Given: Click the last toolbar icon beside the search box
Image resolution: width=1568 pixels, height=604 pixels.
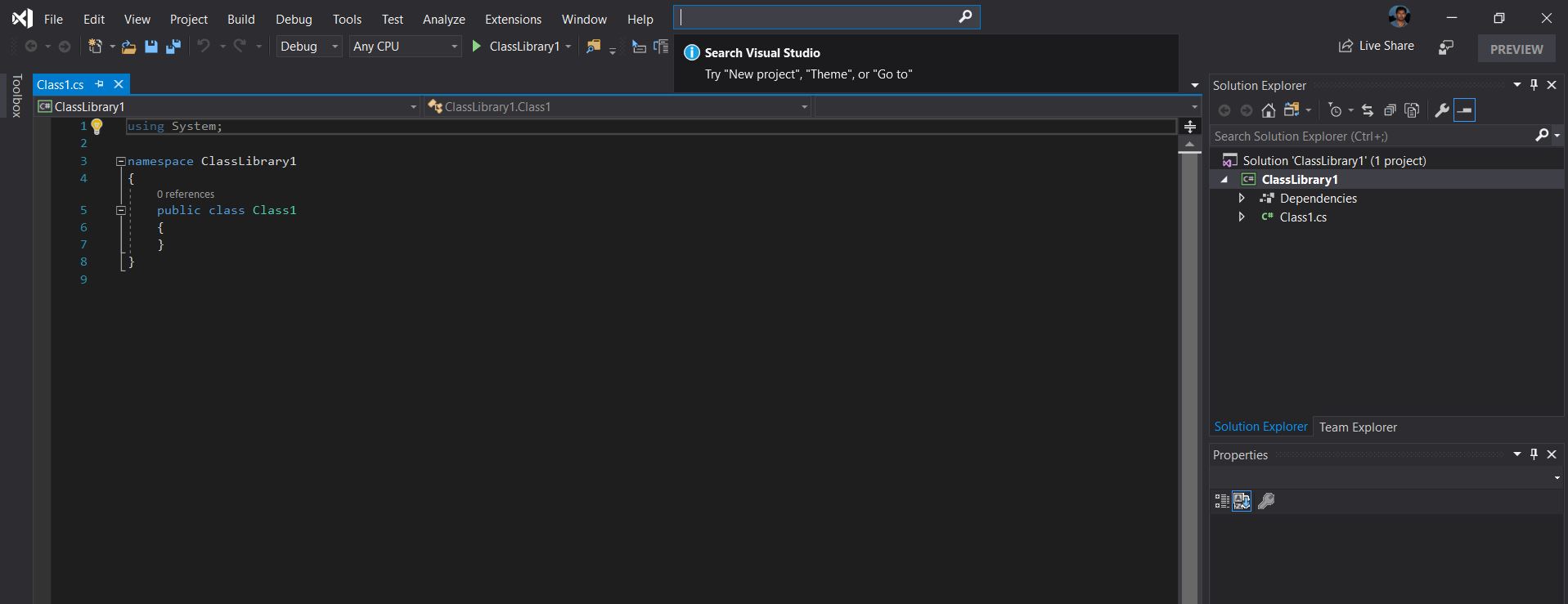Looking at the screenshot, I should tap(661, 47).
